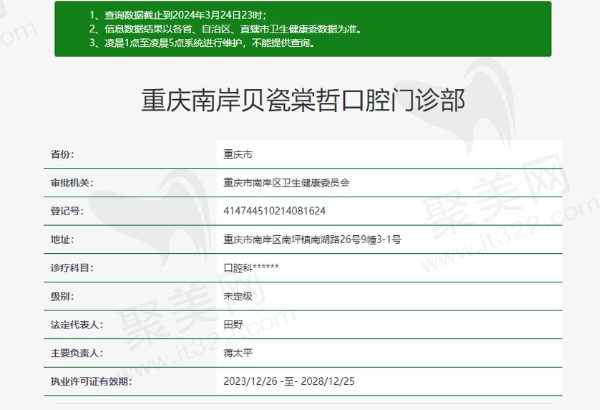The height and width of the screenshot is (410, 600).
Task: Select the 执业许可证有效期 label
Action: (91, 381)
